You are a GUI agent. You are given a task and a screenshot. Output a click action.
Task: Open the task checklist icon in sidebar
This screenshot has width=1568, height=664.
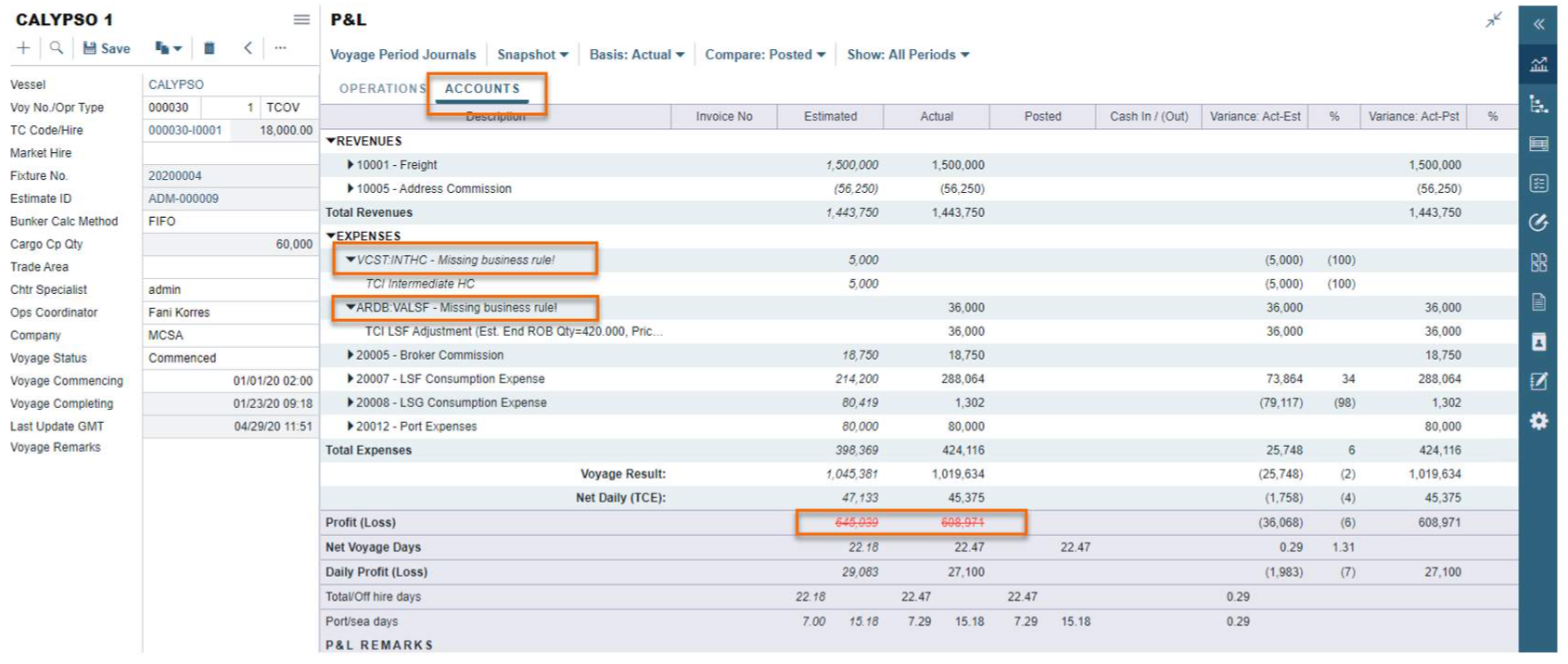point(1538,184)
